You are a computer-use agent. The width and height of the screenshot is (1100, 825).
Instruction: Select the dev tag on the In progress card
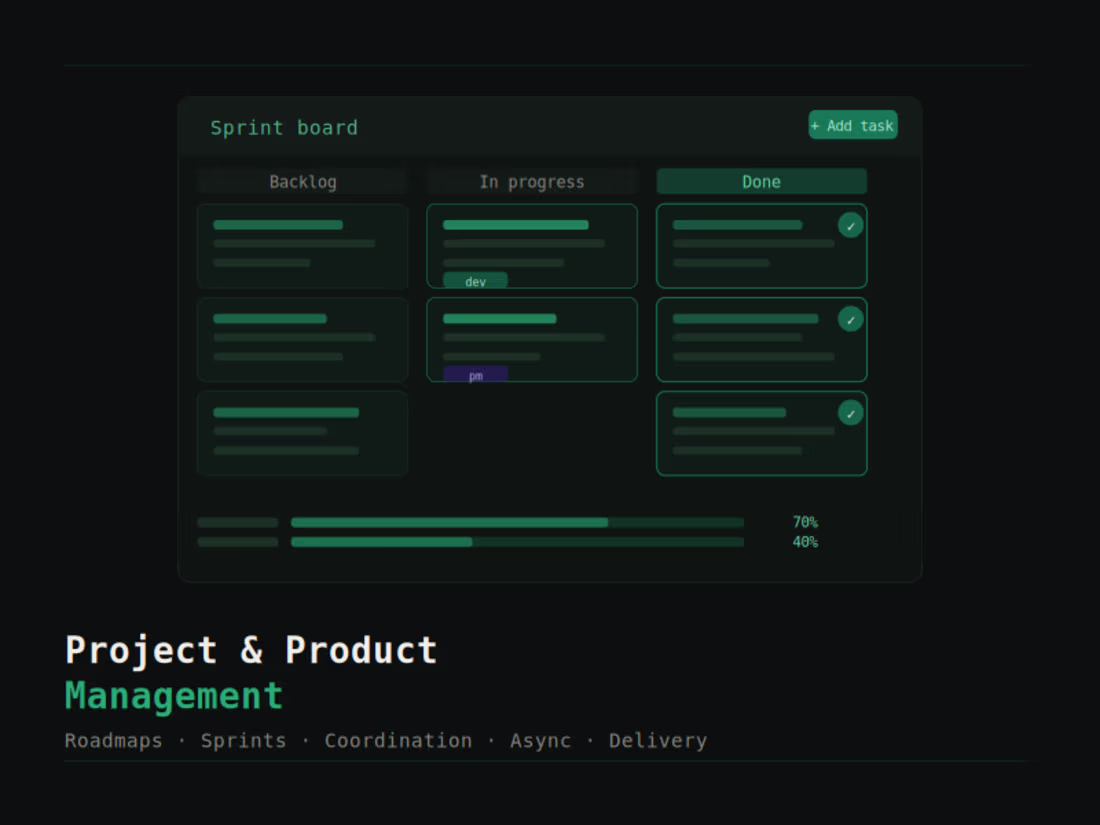click(476, 280)
